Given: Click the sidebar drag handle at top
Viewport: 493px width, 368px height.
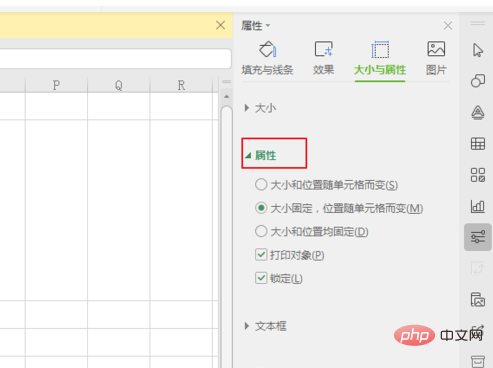Looking at the screenshot, I should [x=478, y=23].
